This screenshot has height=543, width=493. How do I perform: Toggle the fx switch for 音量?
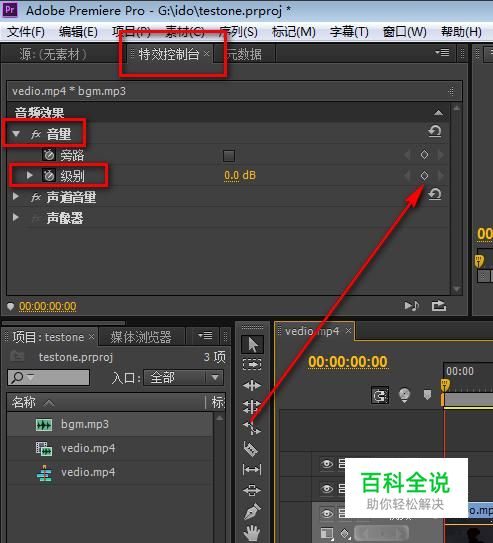click(36, 134)
